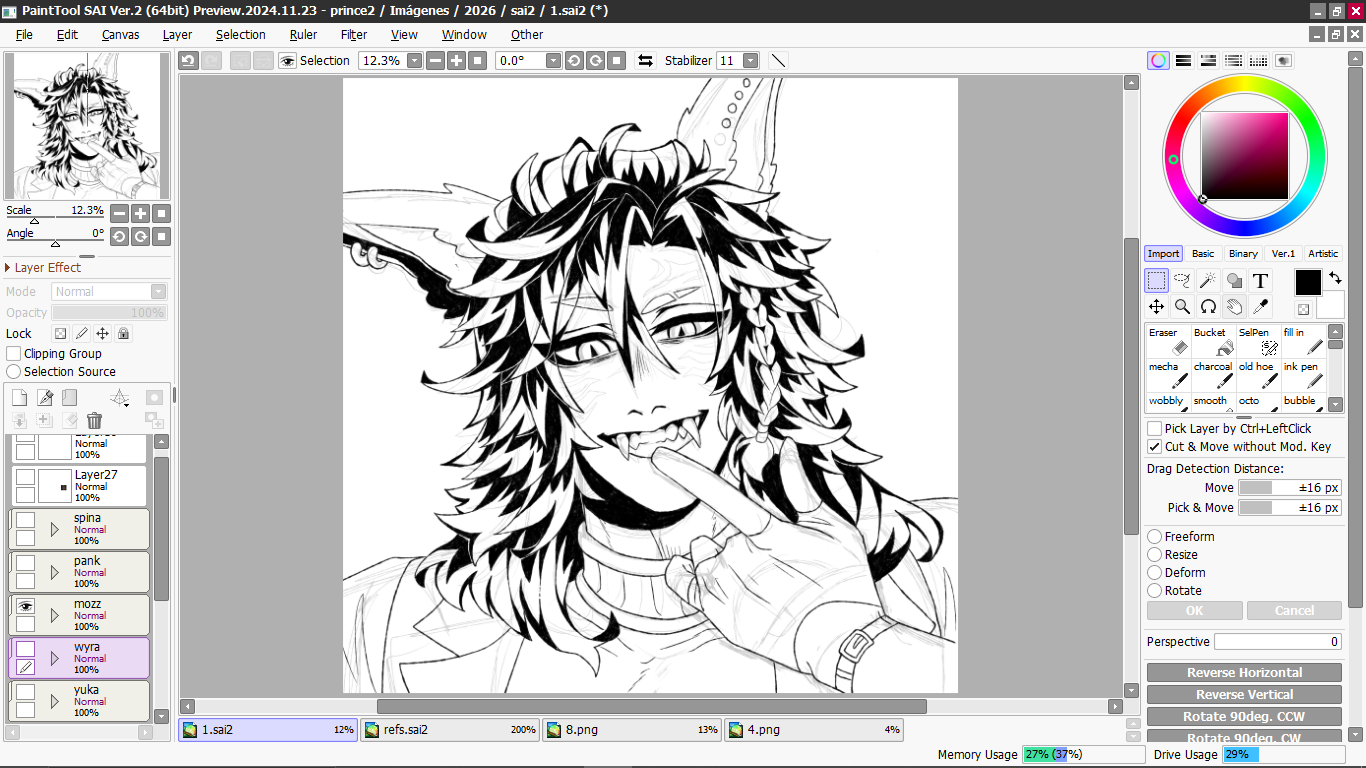
Task: Enable the Clipping Group checkbox
Action: (14, 354)
